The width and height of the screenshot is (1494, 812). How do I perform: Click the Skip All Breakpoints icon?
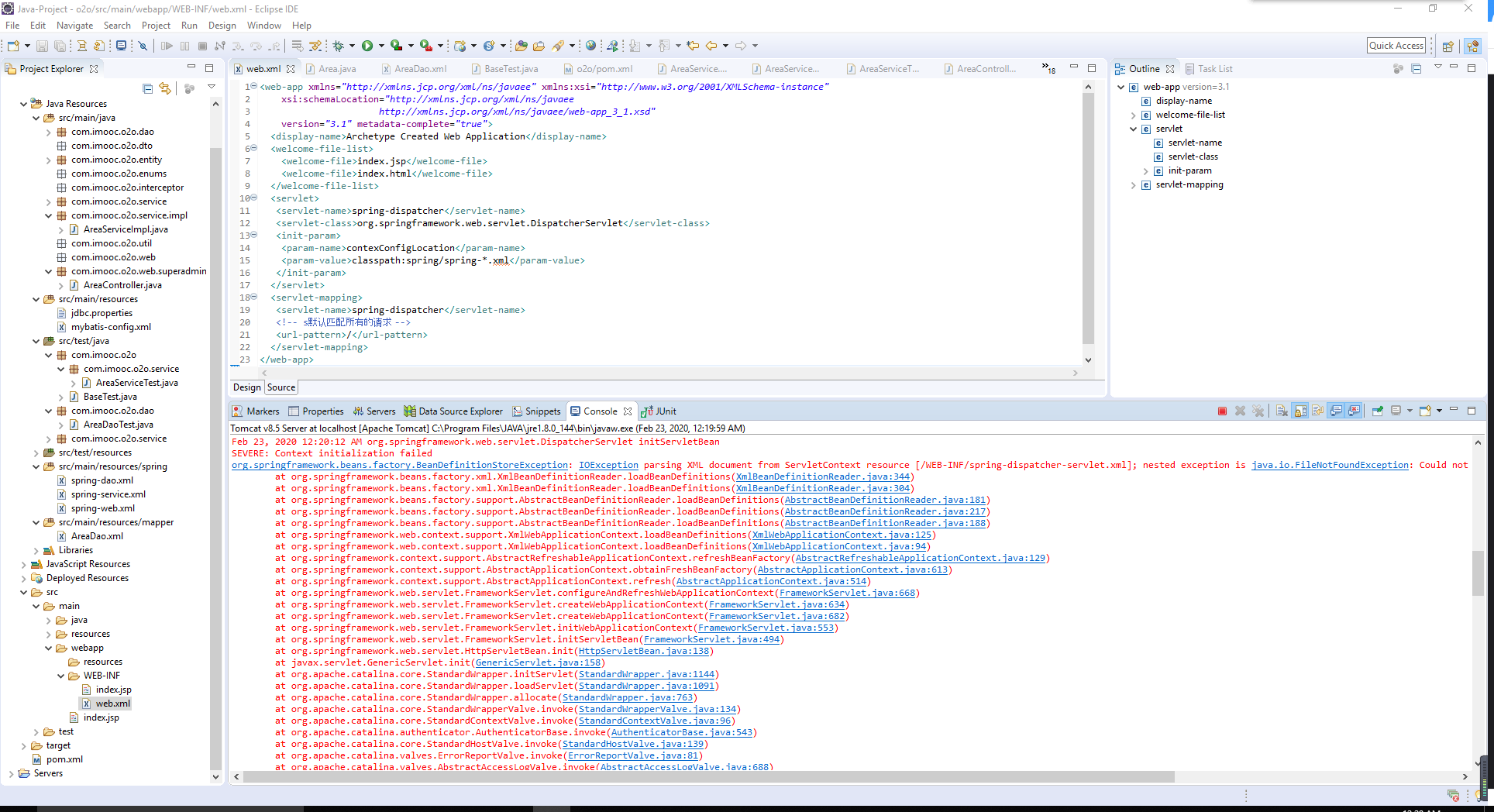click(143, 46)
